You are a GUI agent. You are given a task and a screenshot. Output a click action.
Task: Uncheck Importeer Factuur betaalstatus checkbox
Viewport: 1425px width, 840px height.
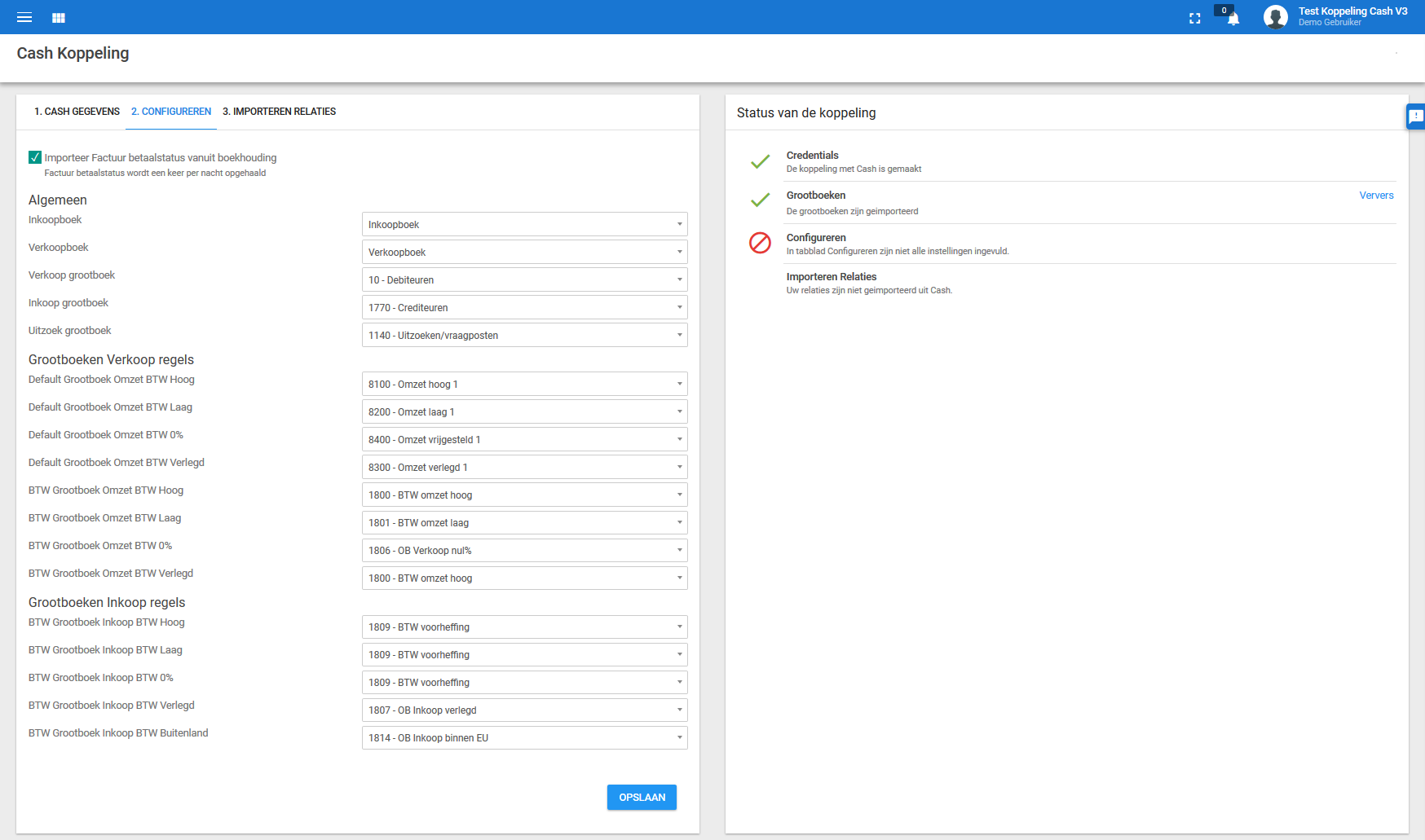point(35,157)
